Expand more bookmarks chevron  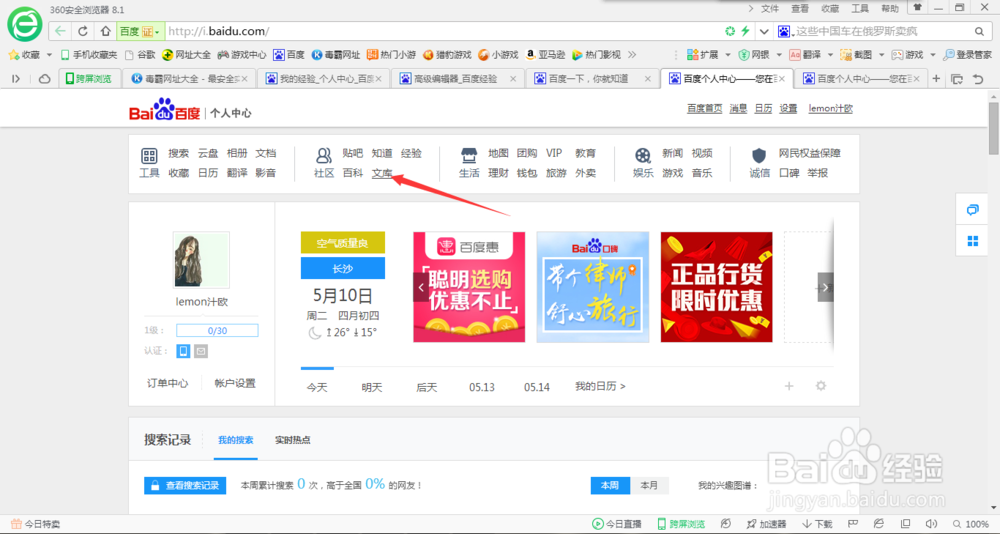pos(632,55)
